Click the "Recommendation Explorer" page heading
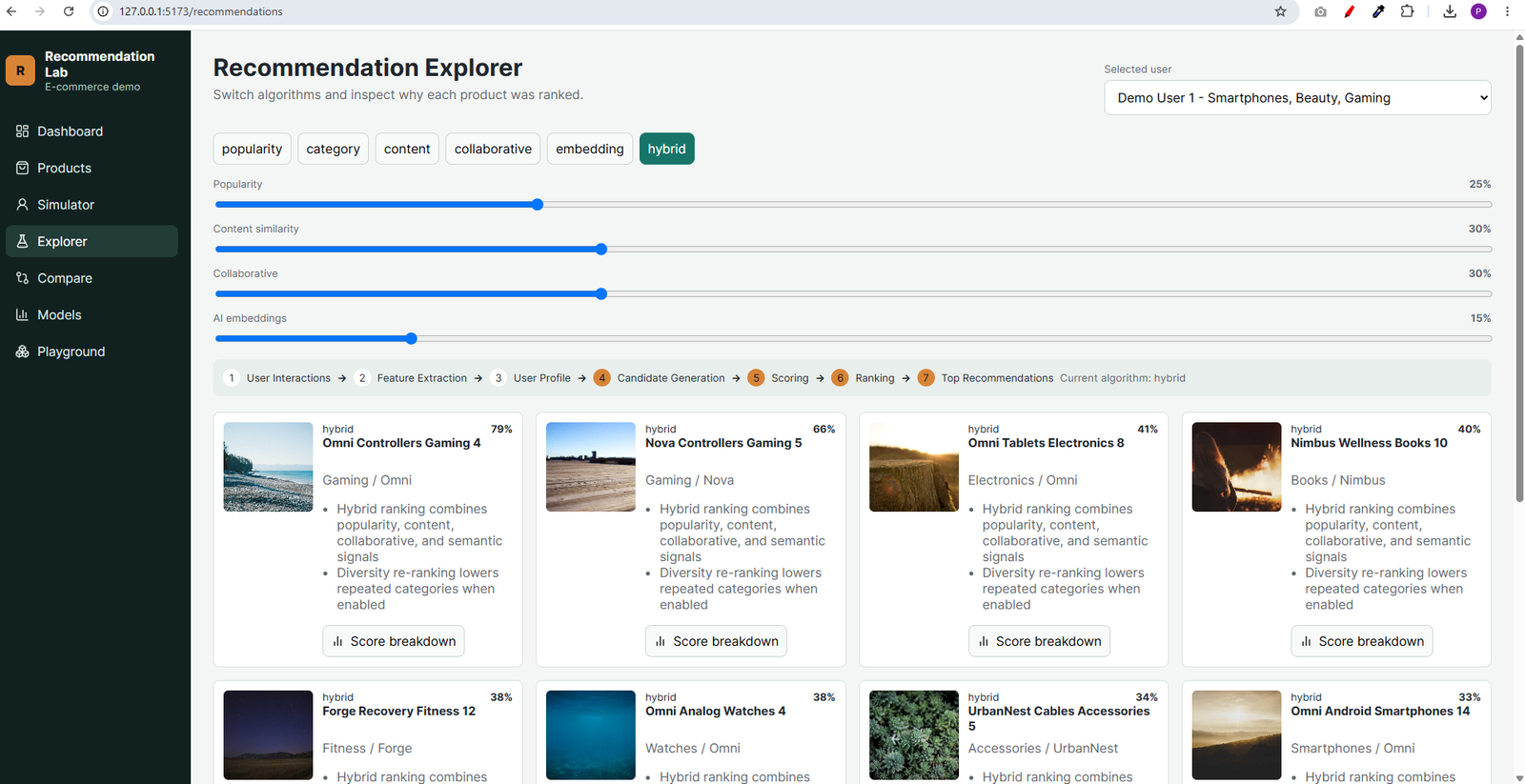 (x=368, y=68)
